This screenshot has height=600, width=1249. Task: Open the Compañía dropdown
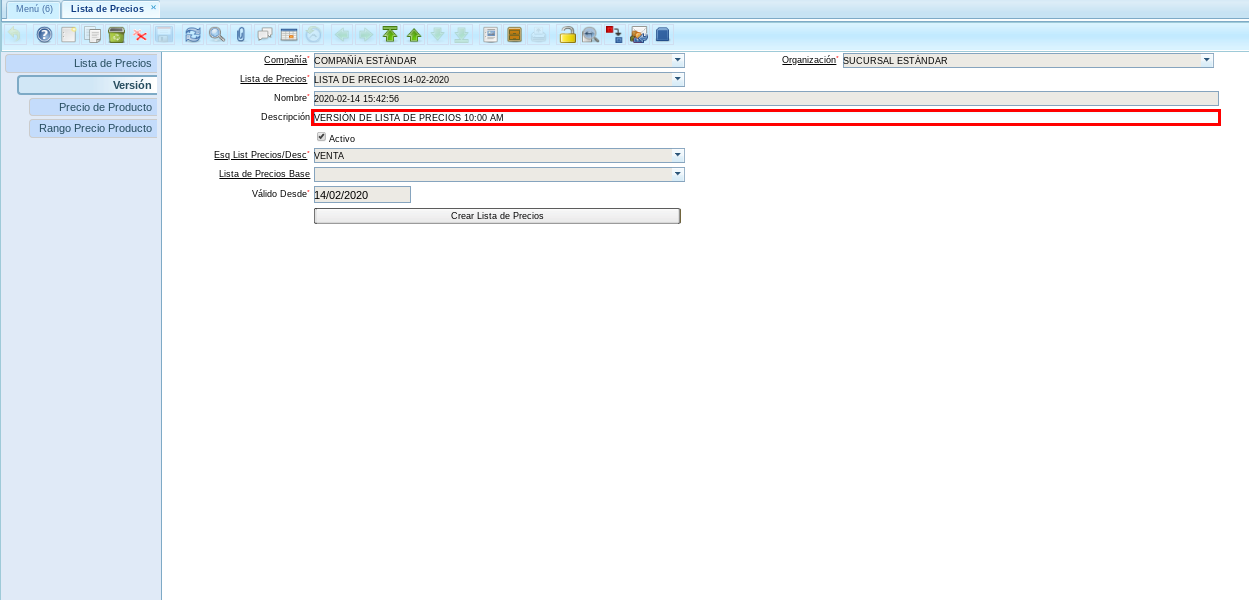678,60
